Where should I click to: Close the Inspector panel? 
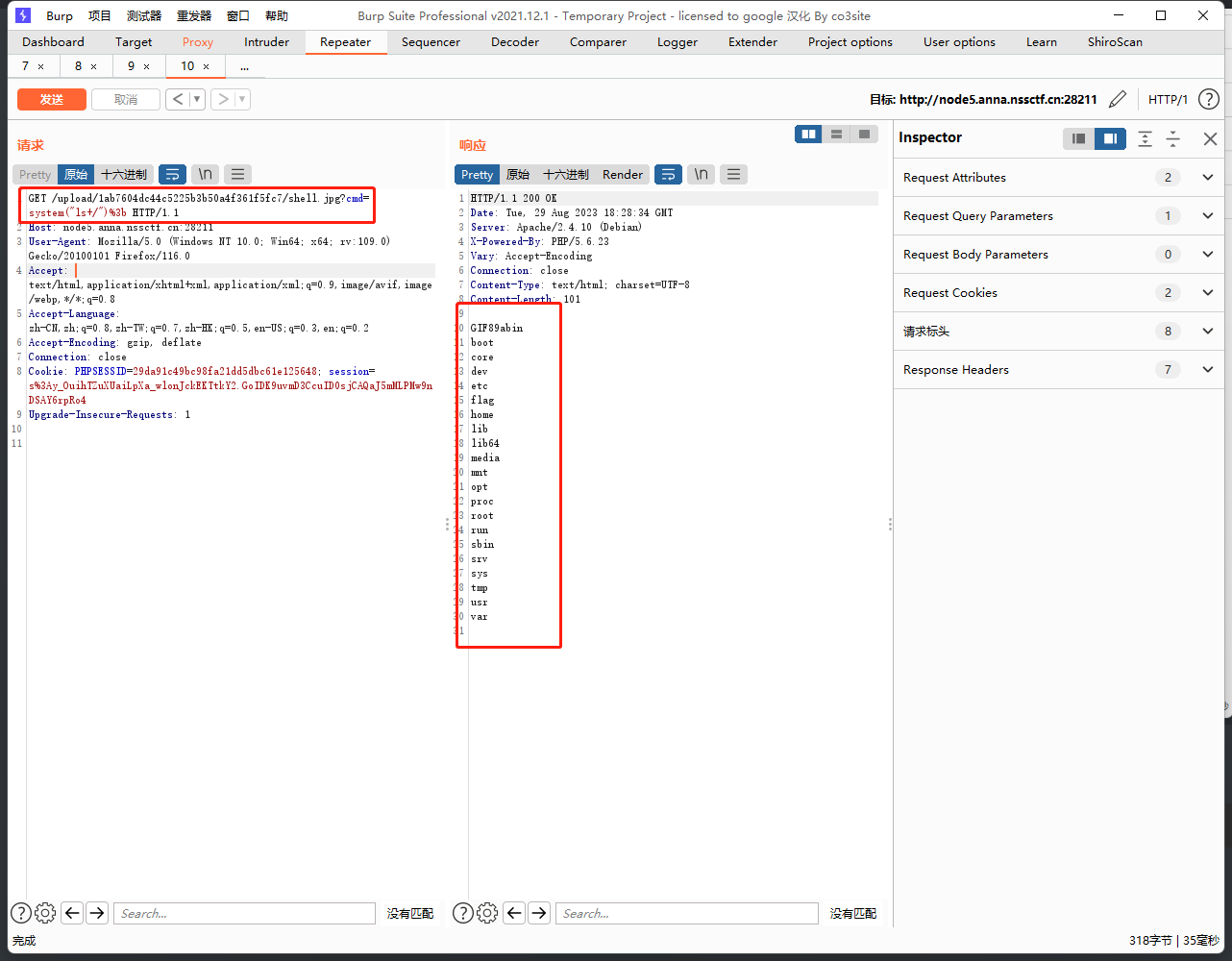point(1210,138)
